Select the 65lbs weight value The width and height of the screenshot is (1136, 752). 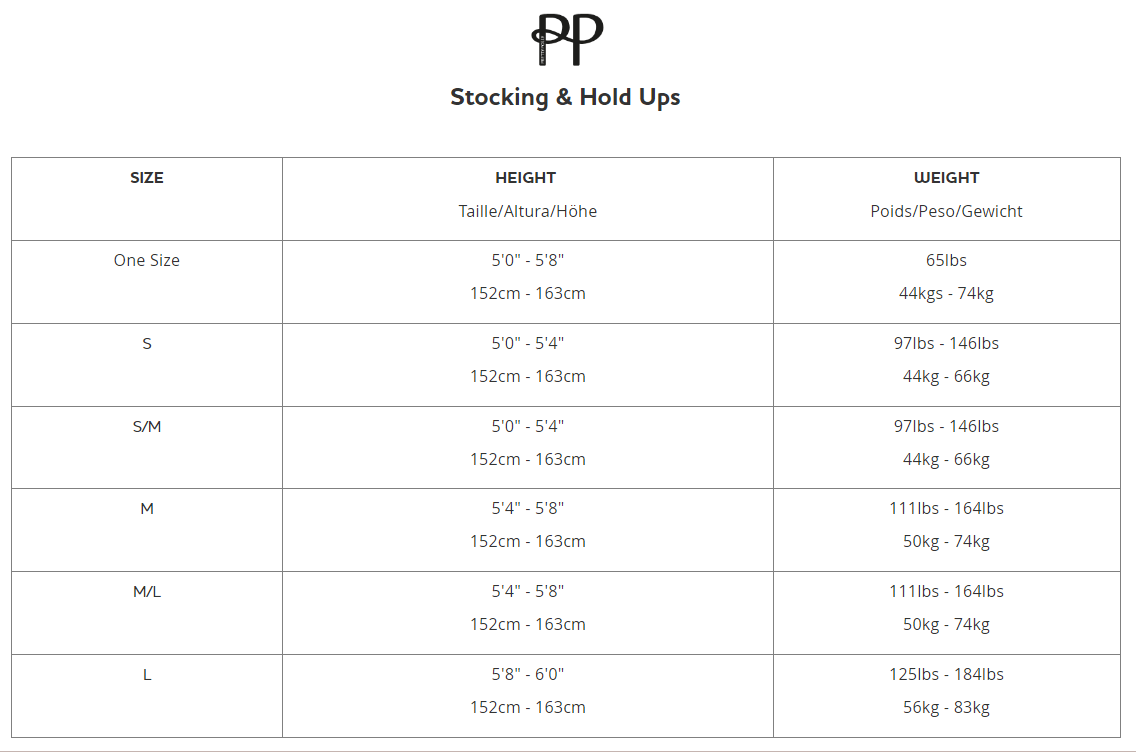click(946, 260)
